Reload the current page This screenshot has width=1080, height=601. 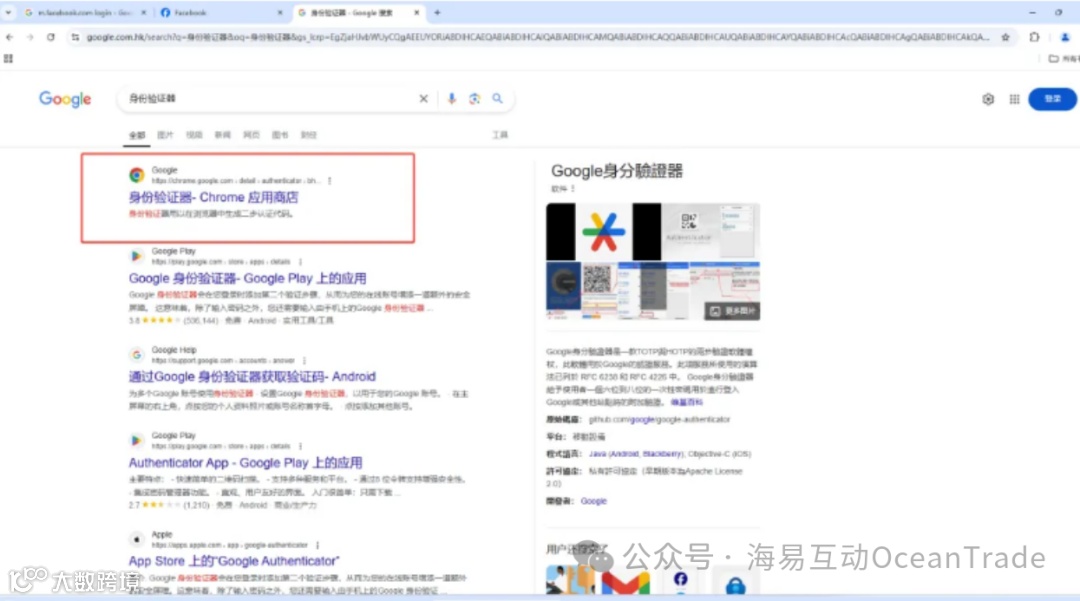click(x=51, y=37)
